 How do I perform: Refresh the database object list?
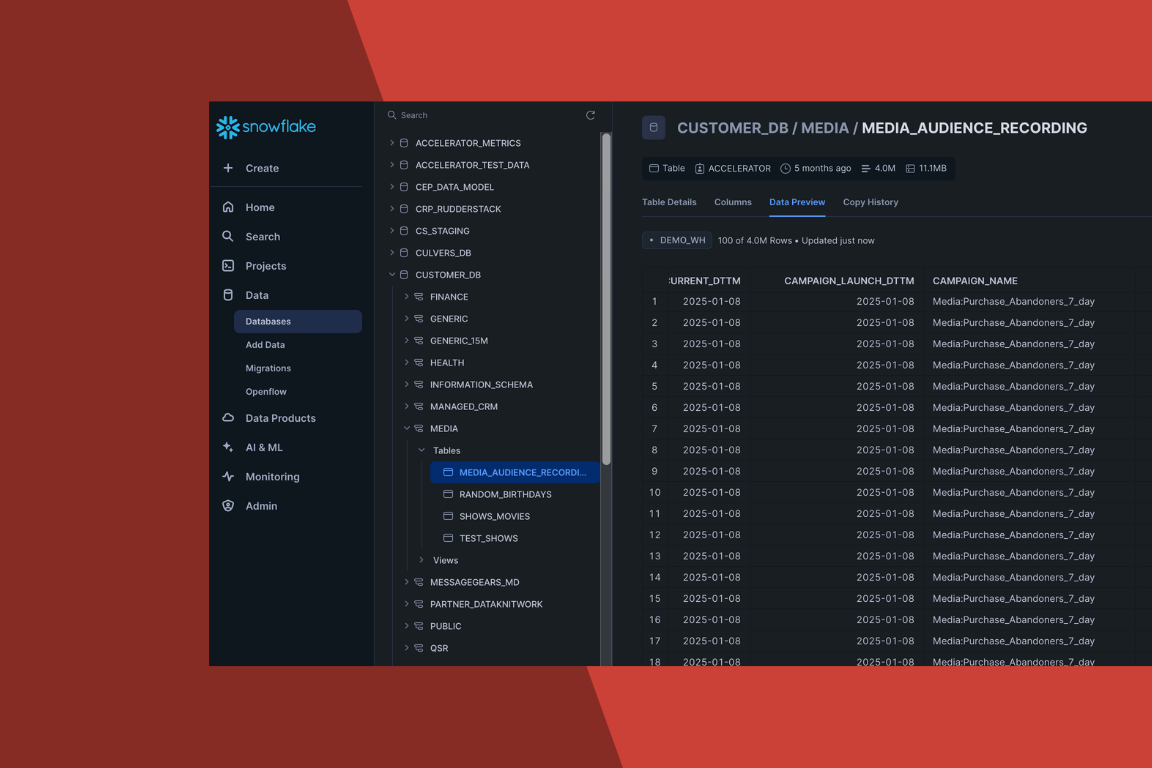pyautogui.click(x=590, y=116)
